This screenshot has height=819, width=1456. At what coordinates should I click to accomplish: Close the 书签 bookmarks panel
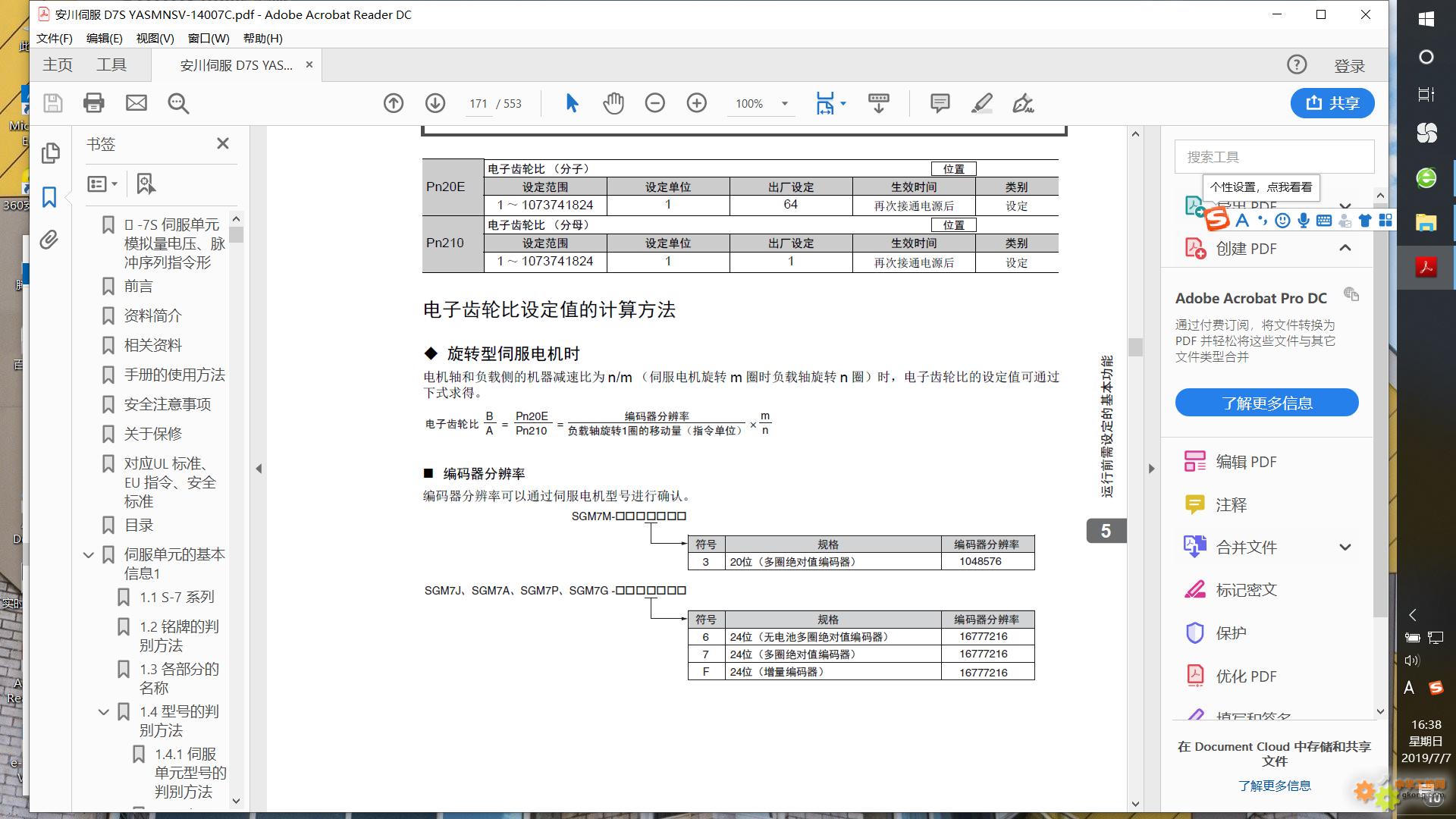click(x=222, y=143)
